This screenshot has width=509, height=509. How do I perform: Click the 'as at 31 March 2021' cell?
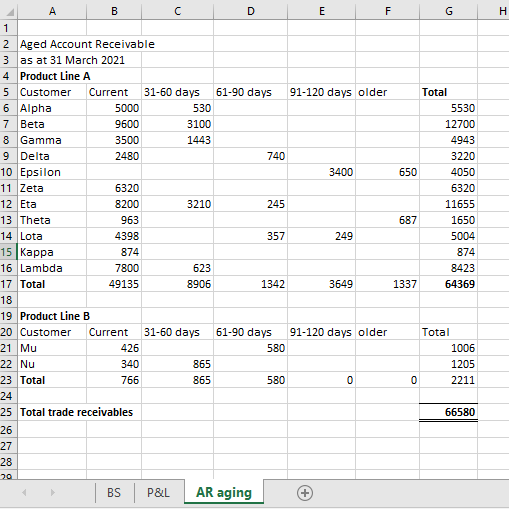[x=72, y=60]
